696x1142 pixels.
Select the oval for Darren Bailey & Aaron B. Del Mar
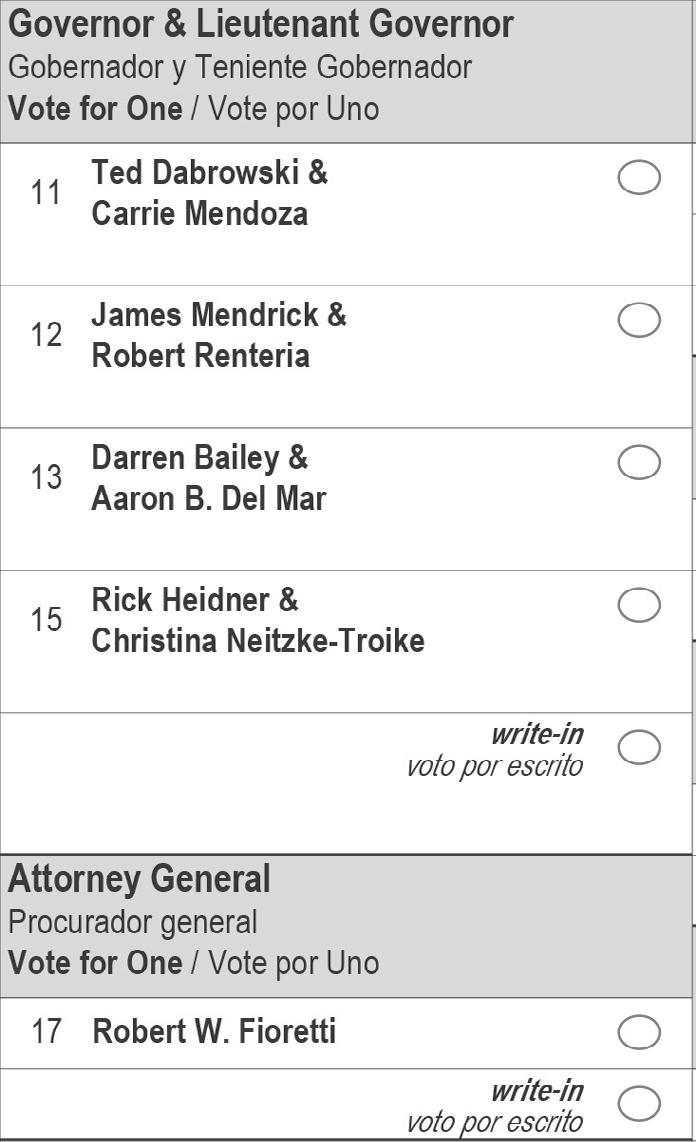tap(639, 463)
